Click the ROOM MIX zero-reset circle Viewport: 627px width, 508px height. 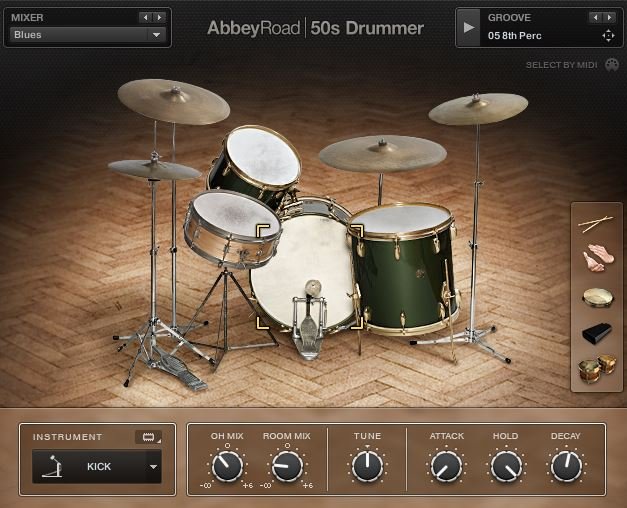[x=287, y=446]
